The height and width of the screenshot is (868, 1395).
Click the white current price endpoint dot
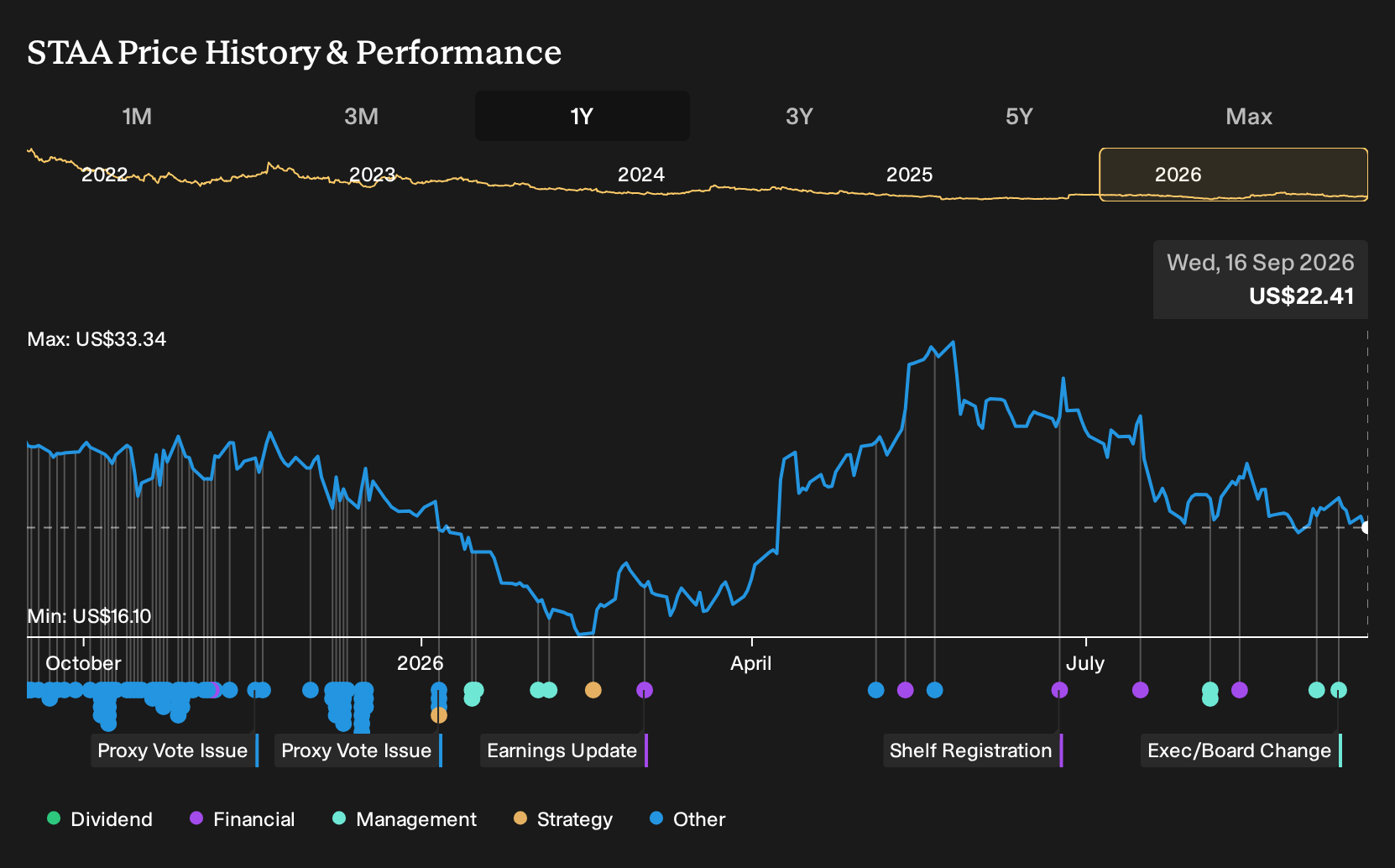[x=1366, y=527]
